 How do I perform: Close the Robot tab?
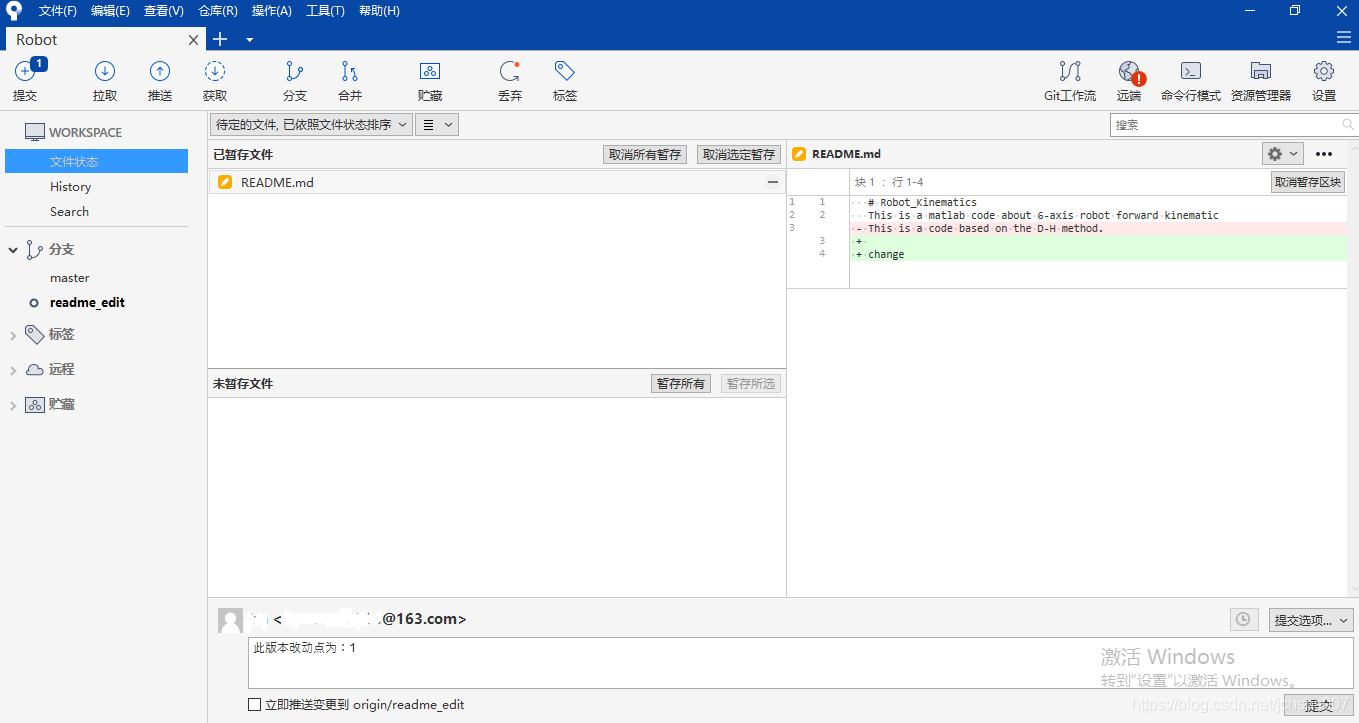194,40
